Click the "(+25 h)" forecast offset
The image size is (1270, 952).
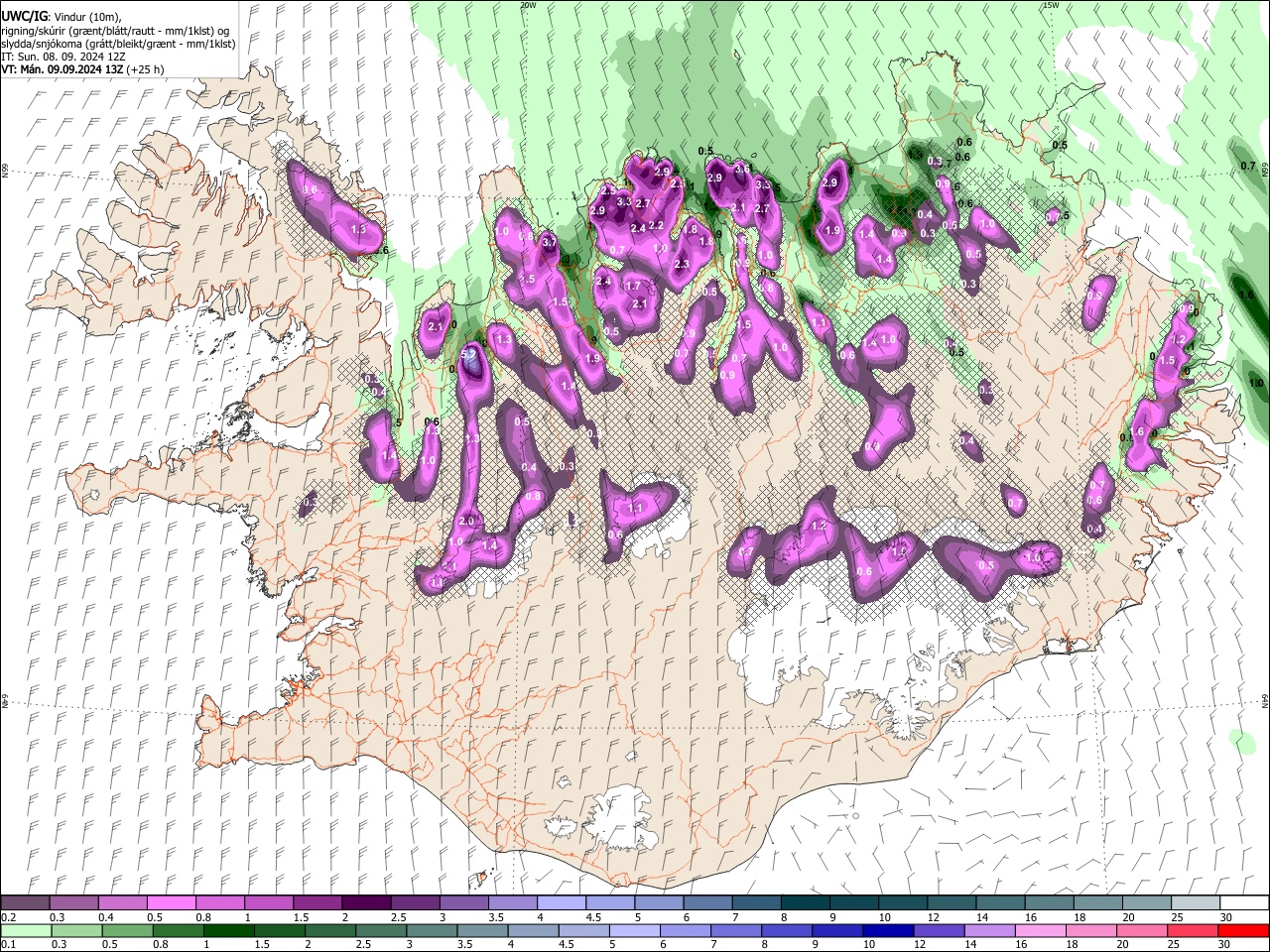click(146, 69)
